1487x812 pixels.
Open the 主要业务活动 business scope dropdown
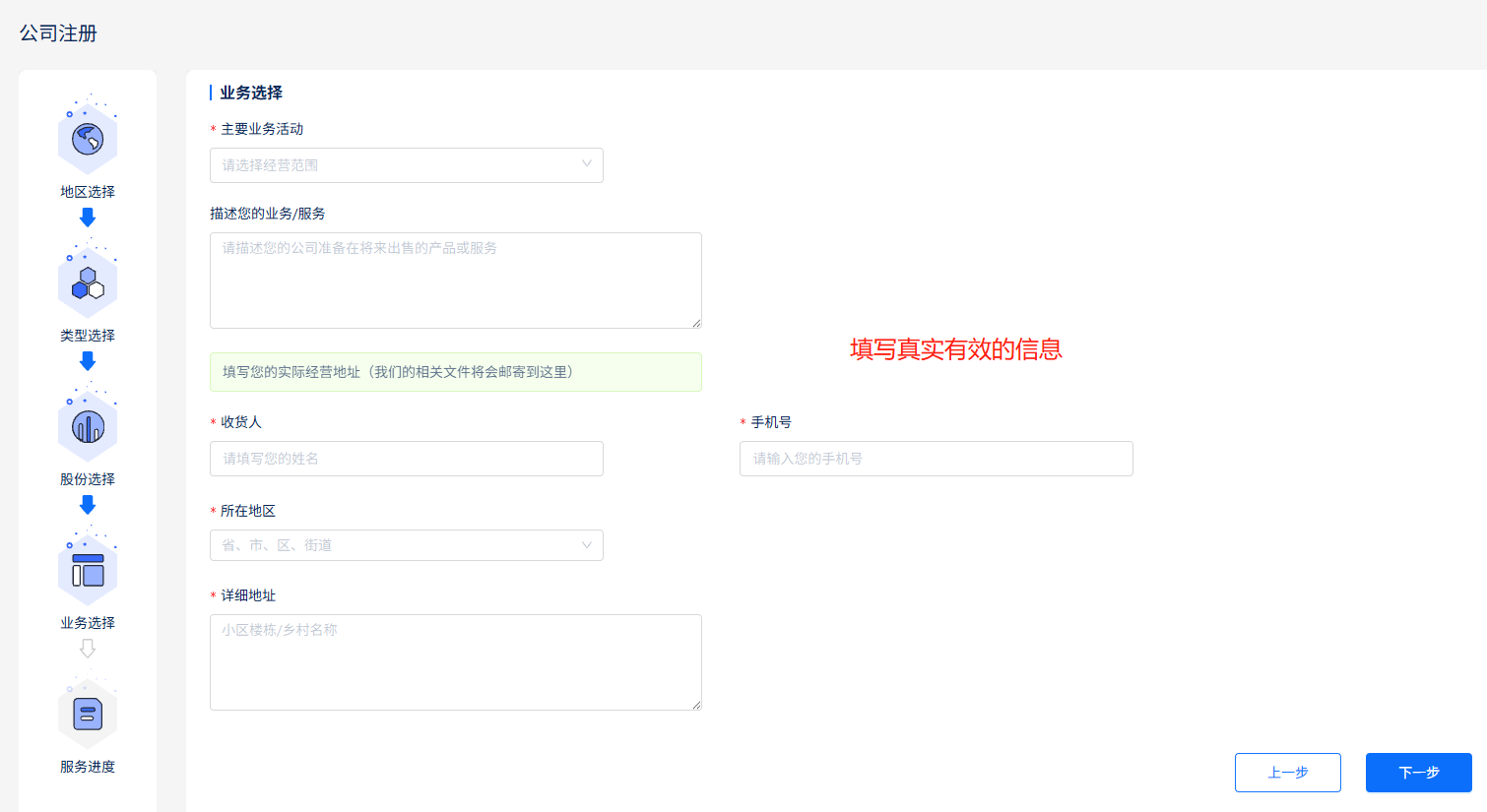406,165
